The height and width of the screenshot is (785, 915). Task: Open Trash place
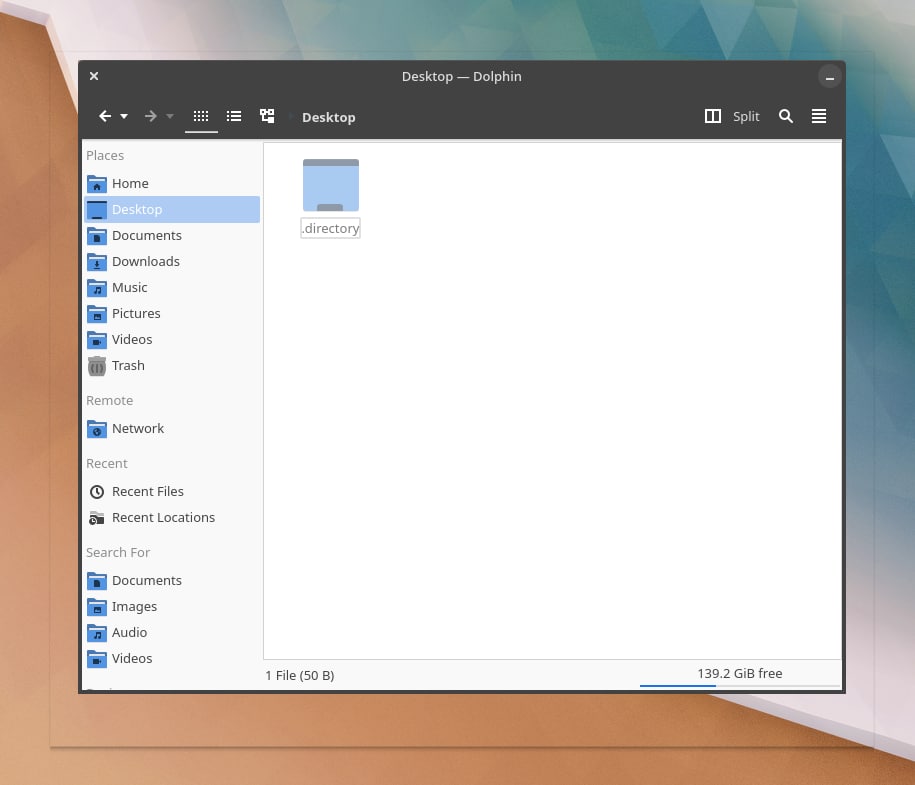172,365
